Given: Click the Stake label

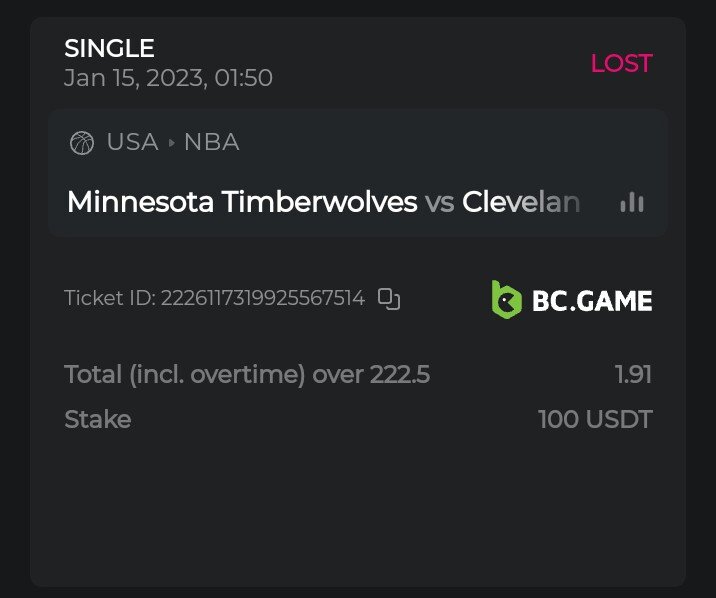Looking at the screenshot, I should (97, 419).
